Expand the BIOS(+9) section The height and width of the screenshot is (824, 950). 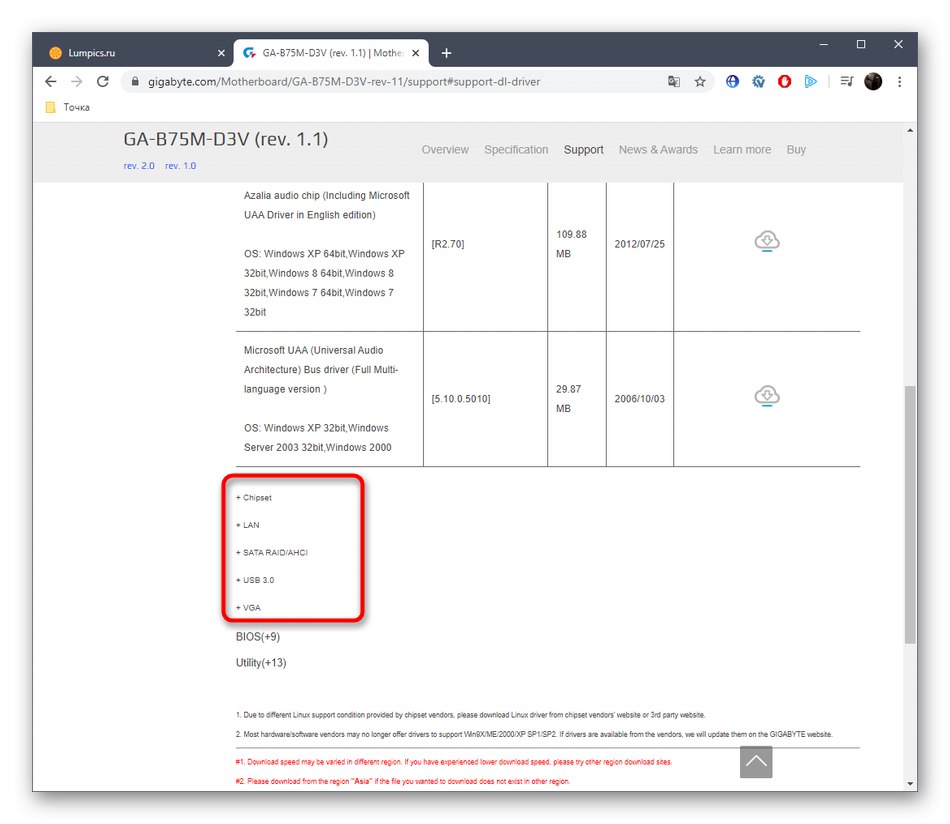pyautogui.click(x=258, y=637)
